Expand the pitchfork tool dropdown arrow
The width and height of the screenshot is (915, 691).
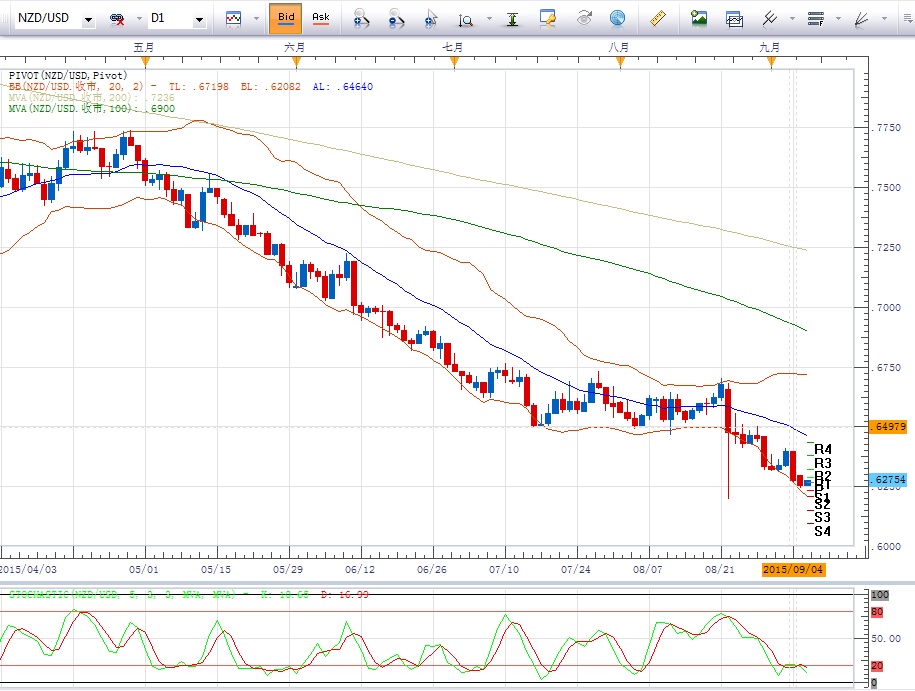coord(792,19)
